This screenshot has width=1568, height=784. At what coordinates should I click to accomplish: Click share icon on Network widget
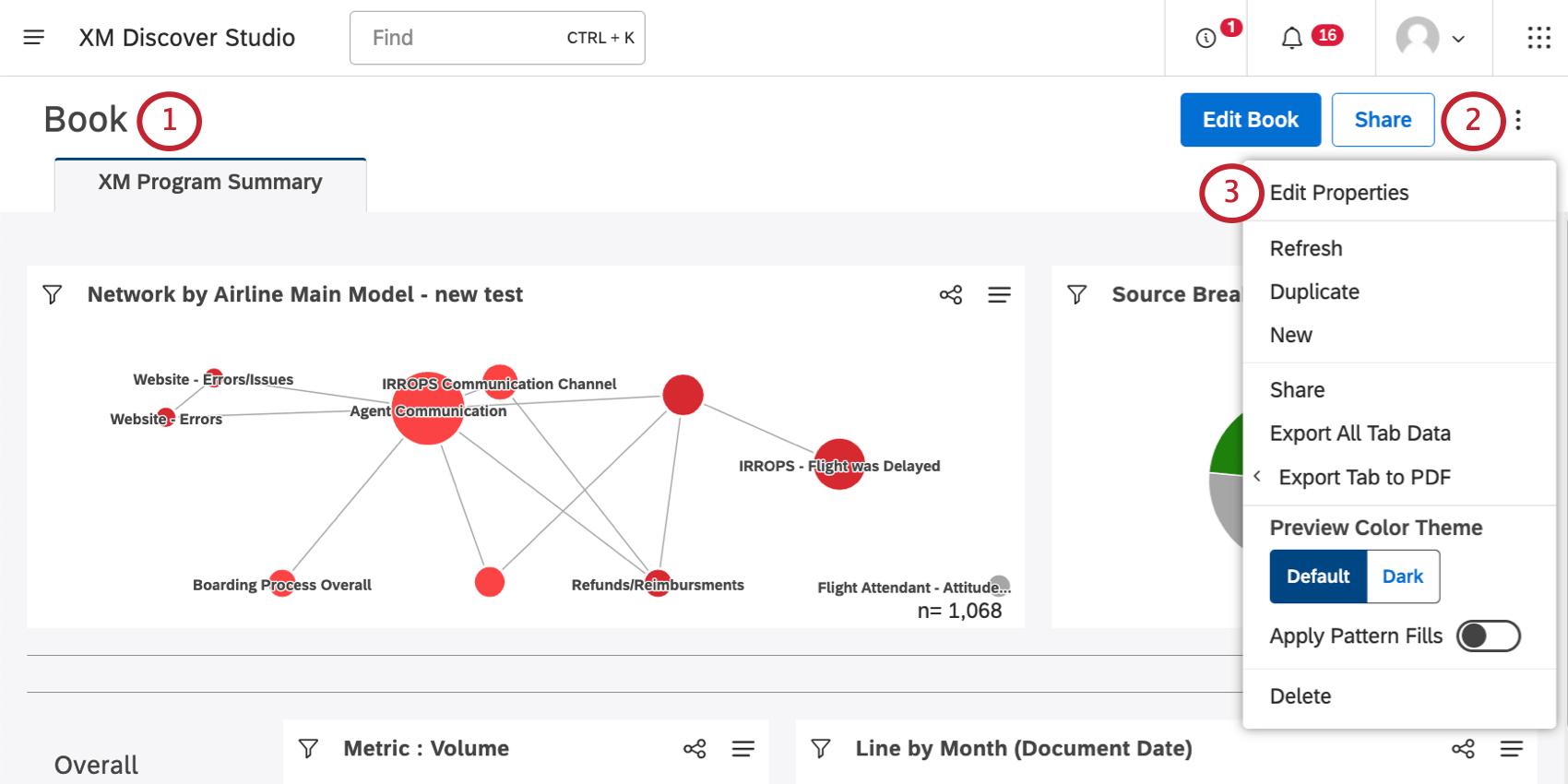coord(951,294)
